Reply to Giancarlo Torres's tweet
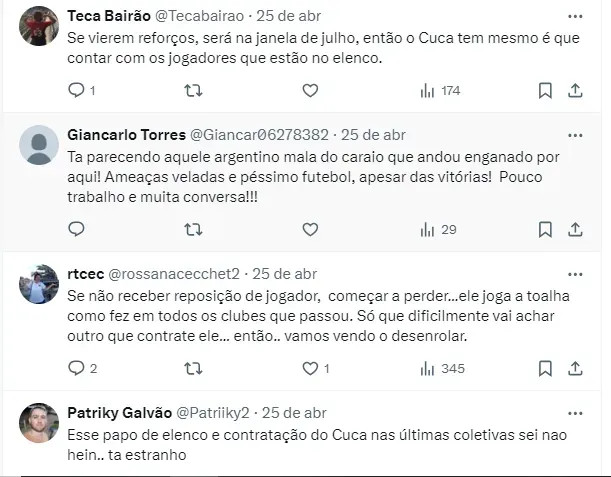Image resolution: width=611 pixels, height=477 pixels. click(77, 229)
